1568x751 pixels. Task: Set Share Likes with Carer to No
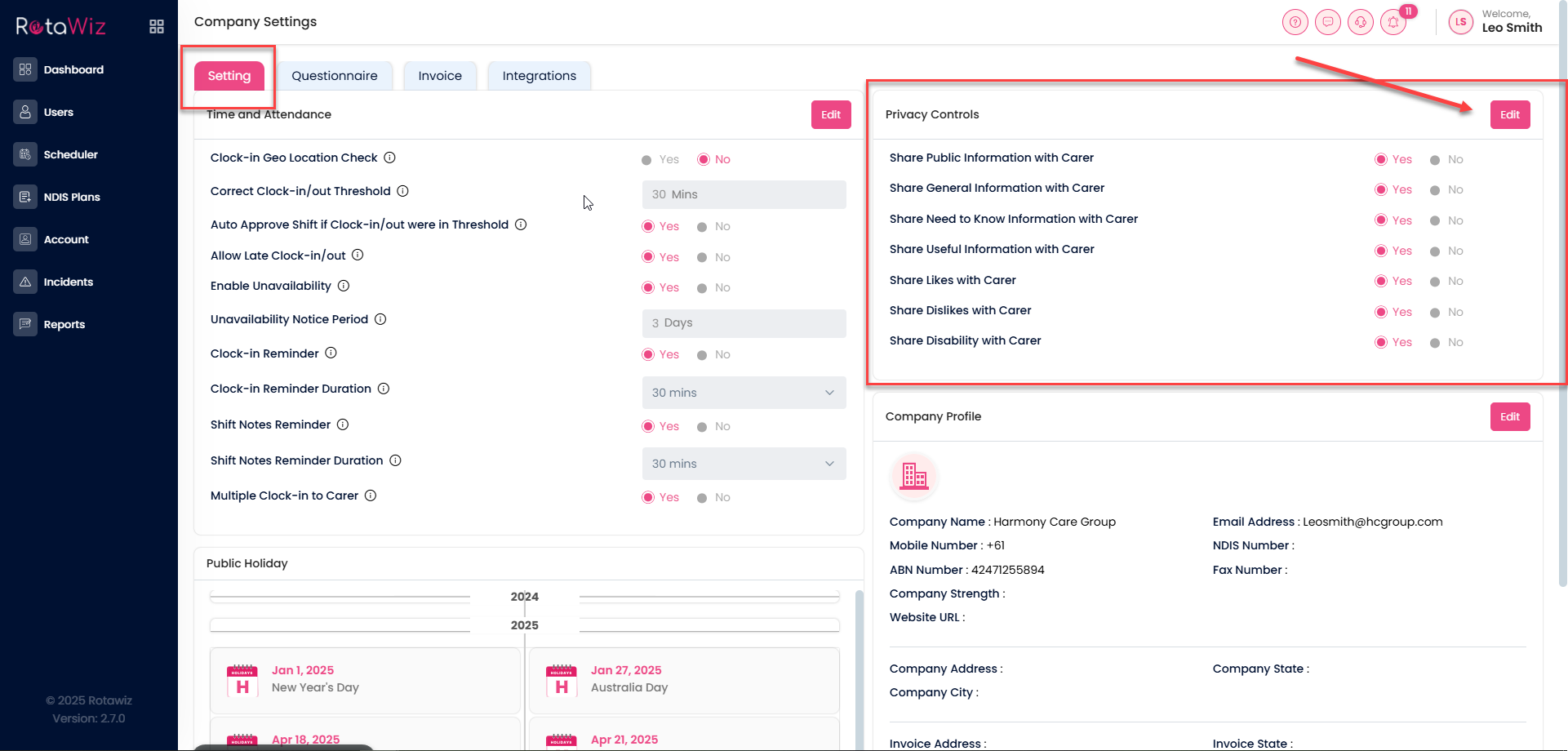point(1435,282)
